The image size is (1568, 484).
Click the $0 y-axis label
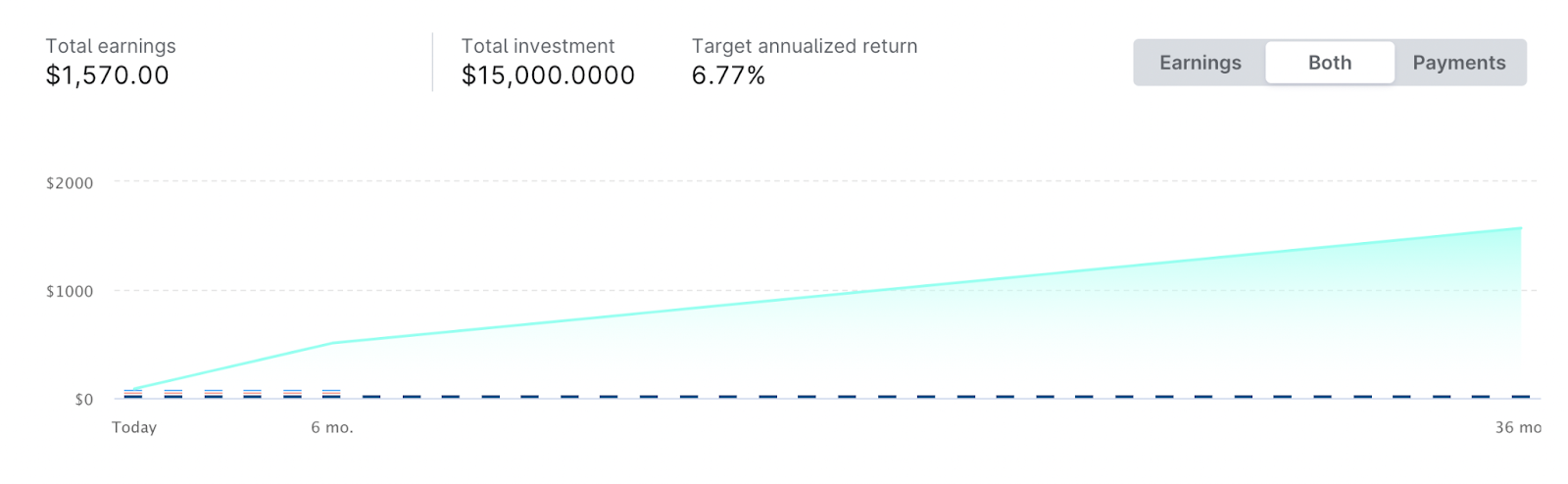84,399
